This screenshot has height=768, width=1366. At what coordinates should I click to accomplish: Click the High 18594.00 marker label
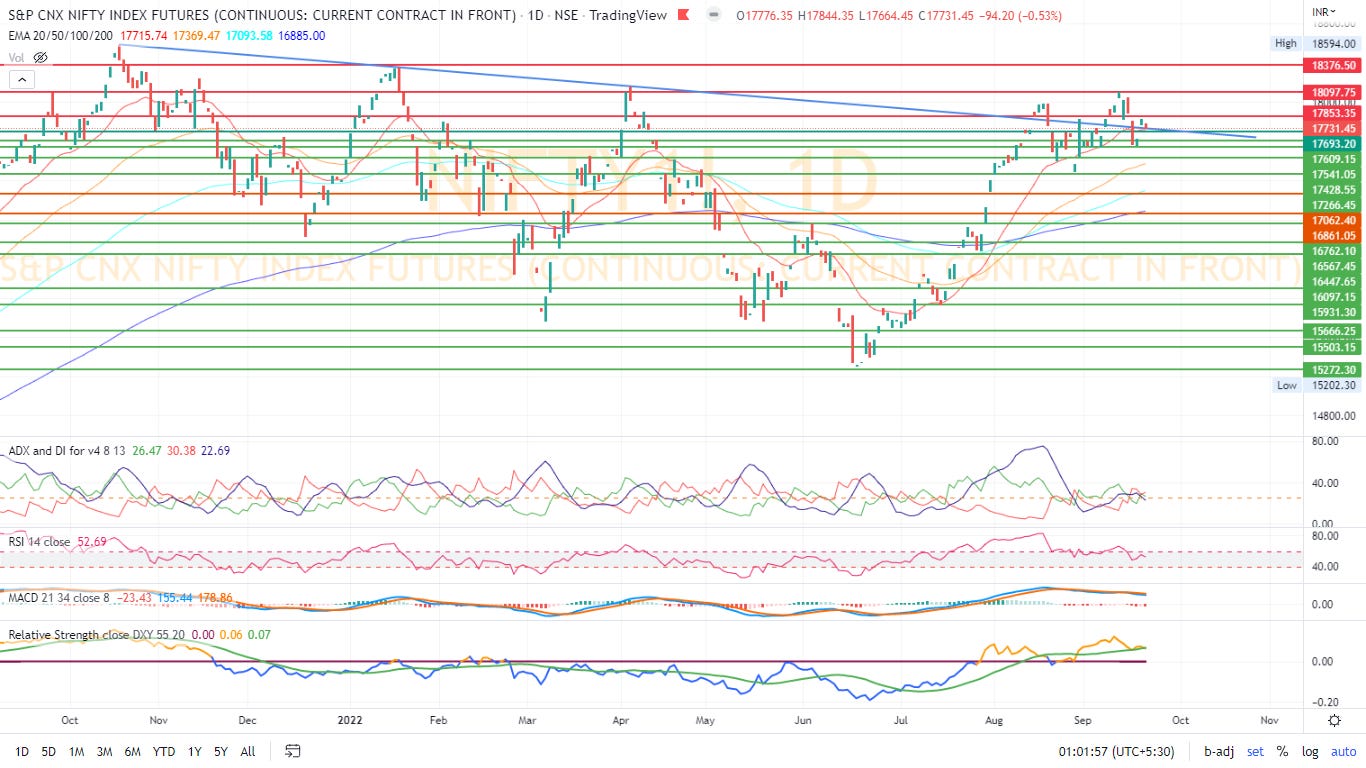[x=1315, y=43]
